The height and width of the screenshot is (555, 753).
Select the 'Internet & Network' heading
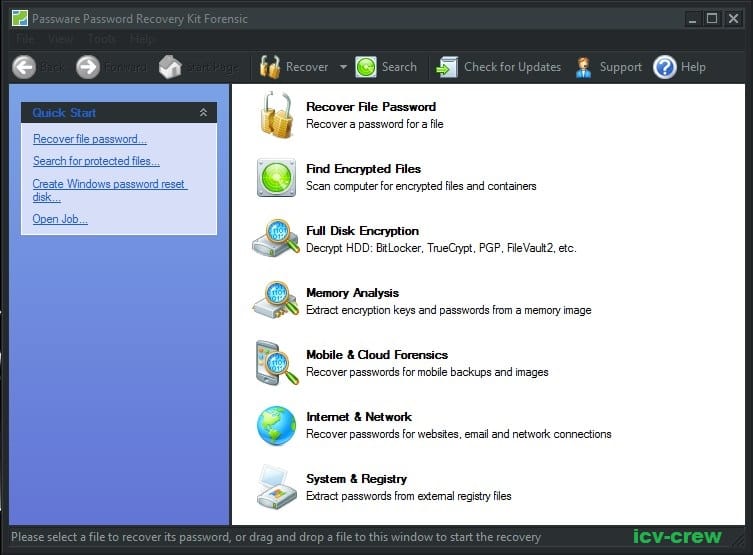click(x=359, y=417)
